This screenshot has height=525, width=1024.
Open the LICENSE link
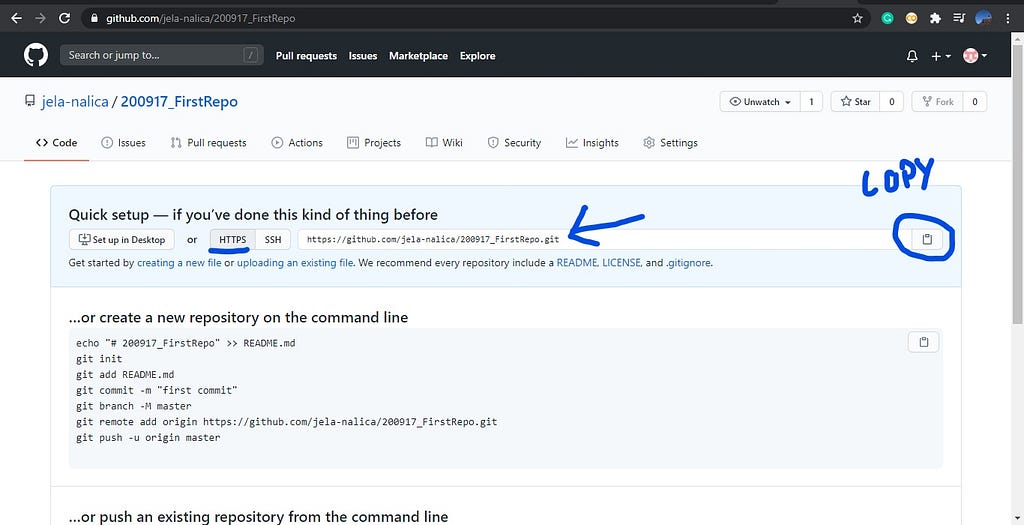pyautogui.click(x=622, y=263)
